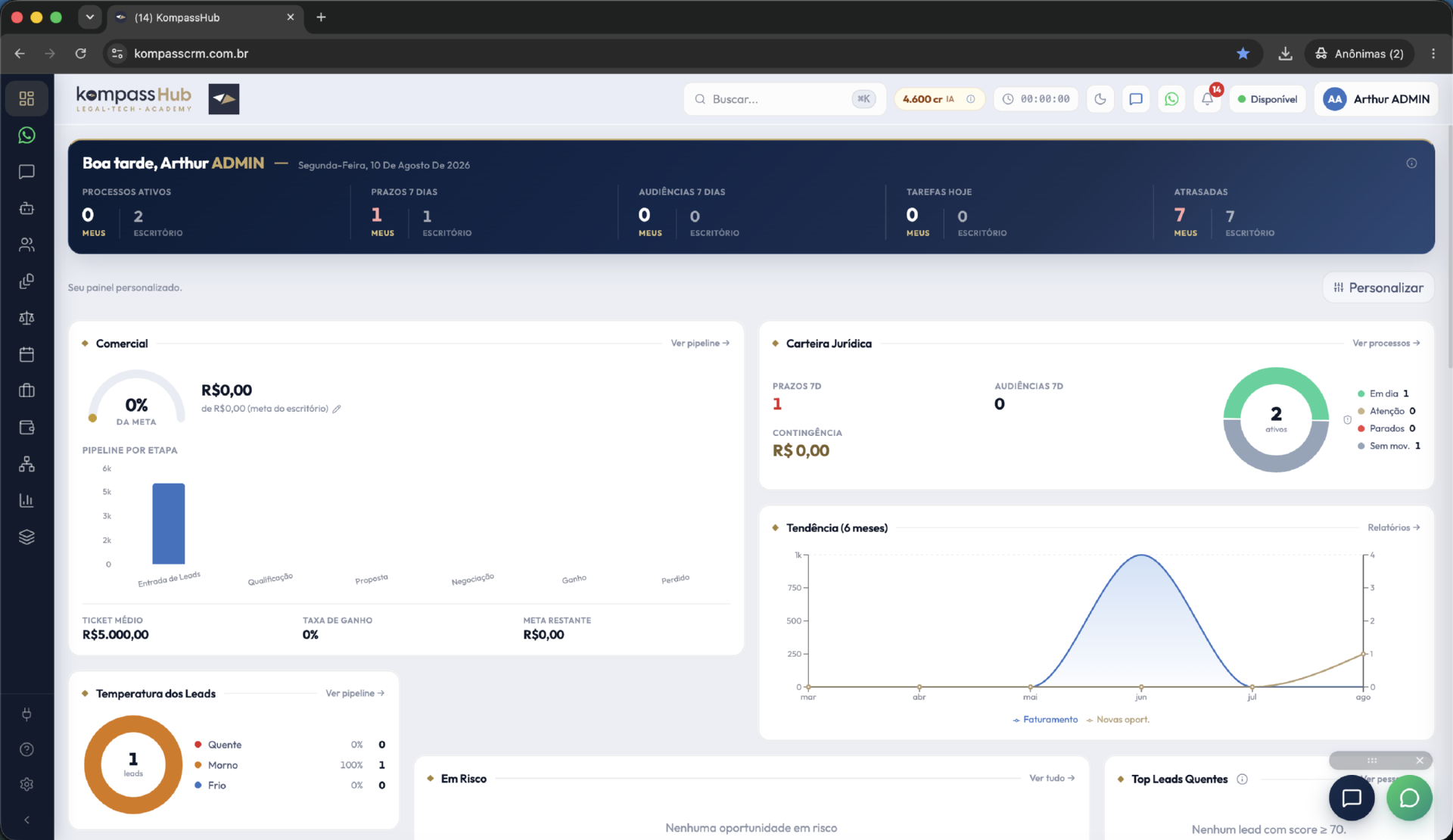Open the wallet finance sidebar icon

click(x=26, y=428)
